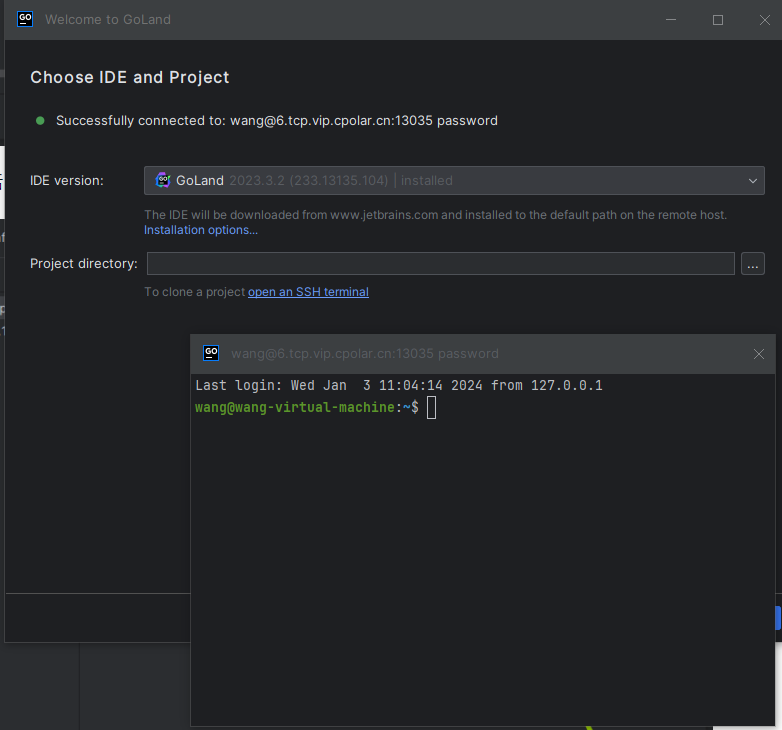Expand the IDE version dropdown chevron arrow
Screen dimensions: 782x730
click(x=752, y=181)
